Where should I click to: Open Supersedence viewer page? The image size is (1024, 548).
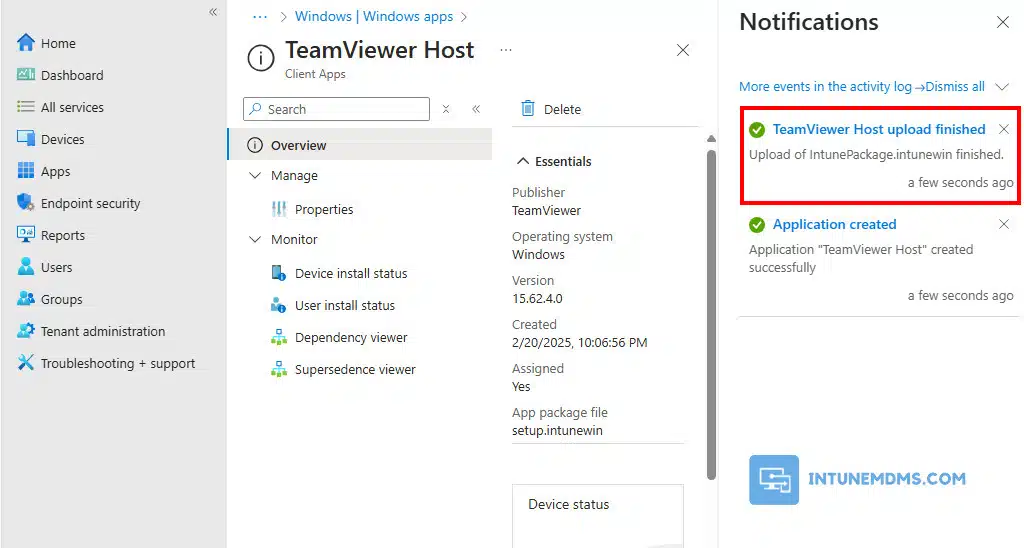[355, 369]
